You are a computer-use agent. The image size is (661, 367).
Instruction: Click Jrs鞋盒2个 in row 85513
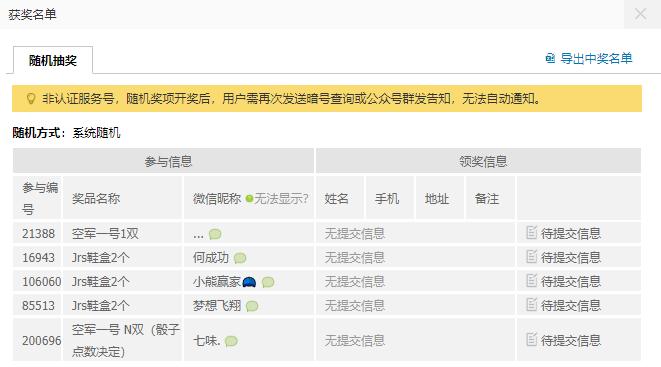(101, 305)
